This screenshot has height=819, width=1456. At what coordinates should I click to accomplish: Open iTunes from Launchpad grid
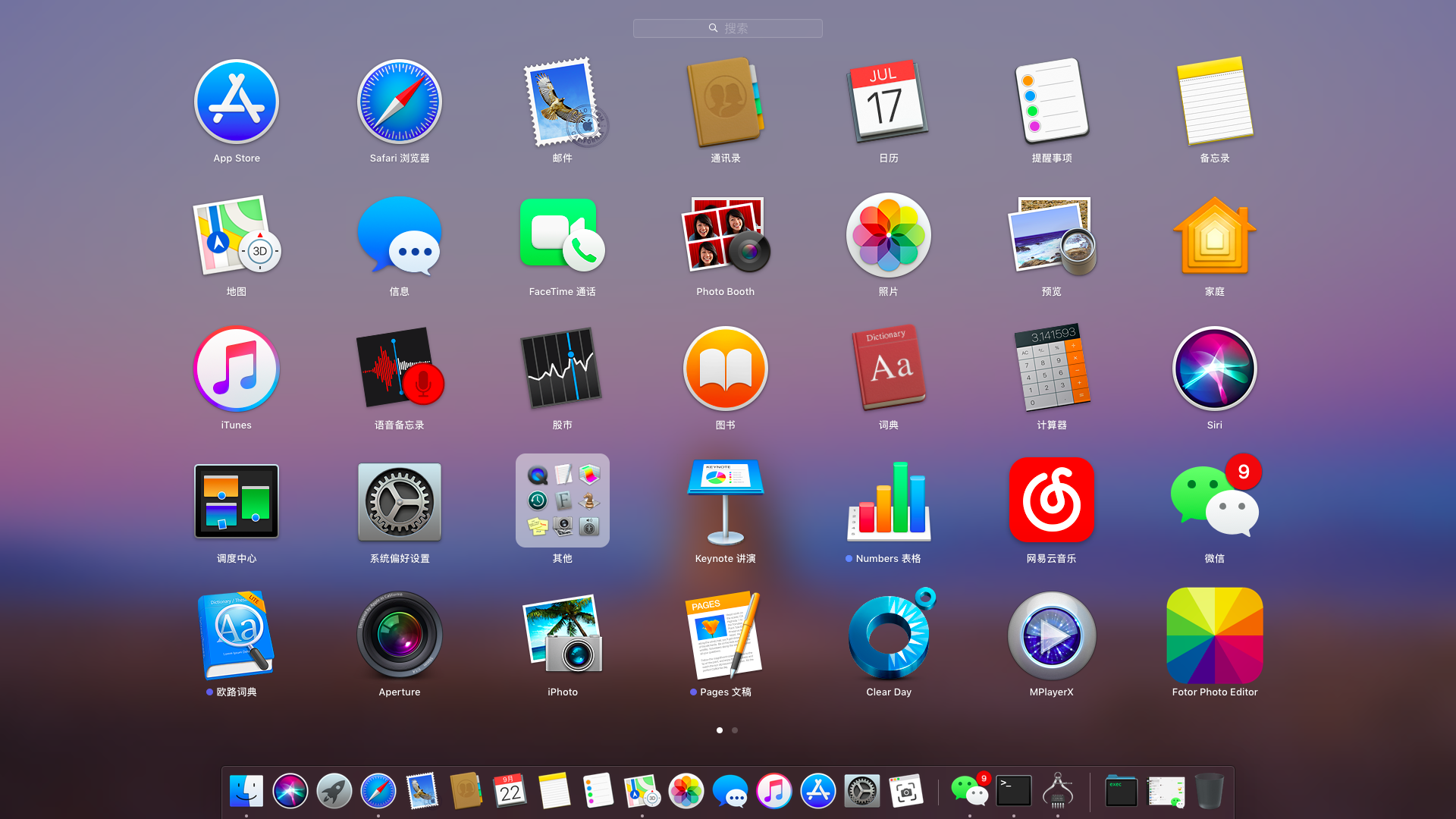click(237, 369)
